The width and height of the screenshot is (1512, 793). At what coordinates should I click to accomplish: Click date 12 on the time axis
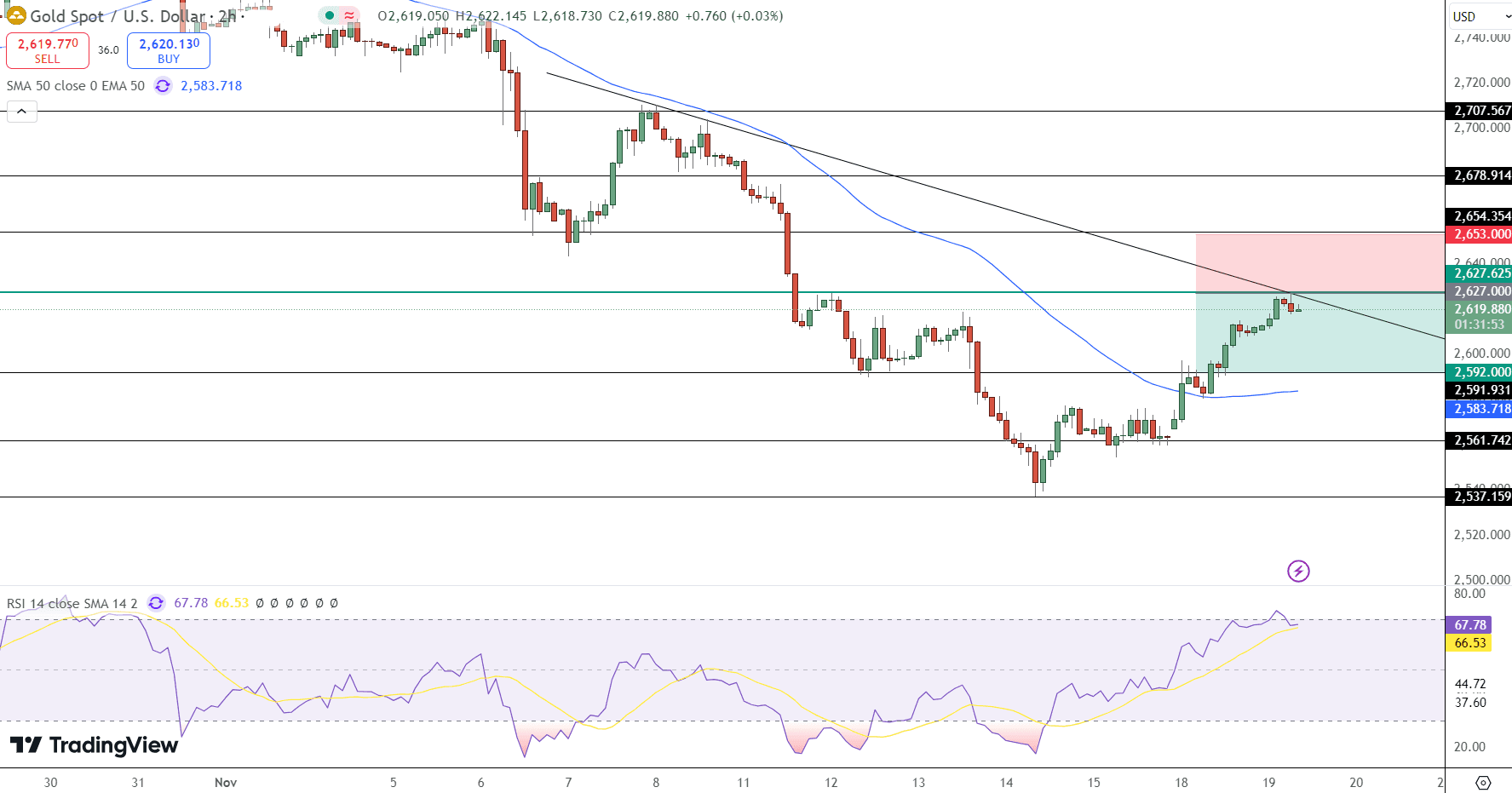point(831,782)
